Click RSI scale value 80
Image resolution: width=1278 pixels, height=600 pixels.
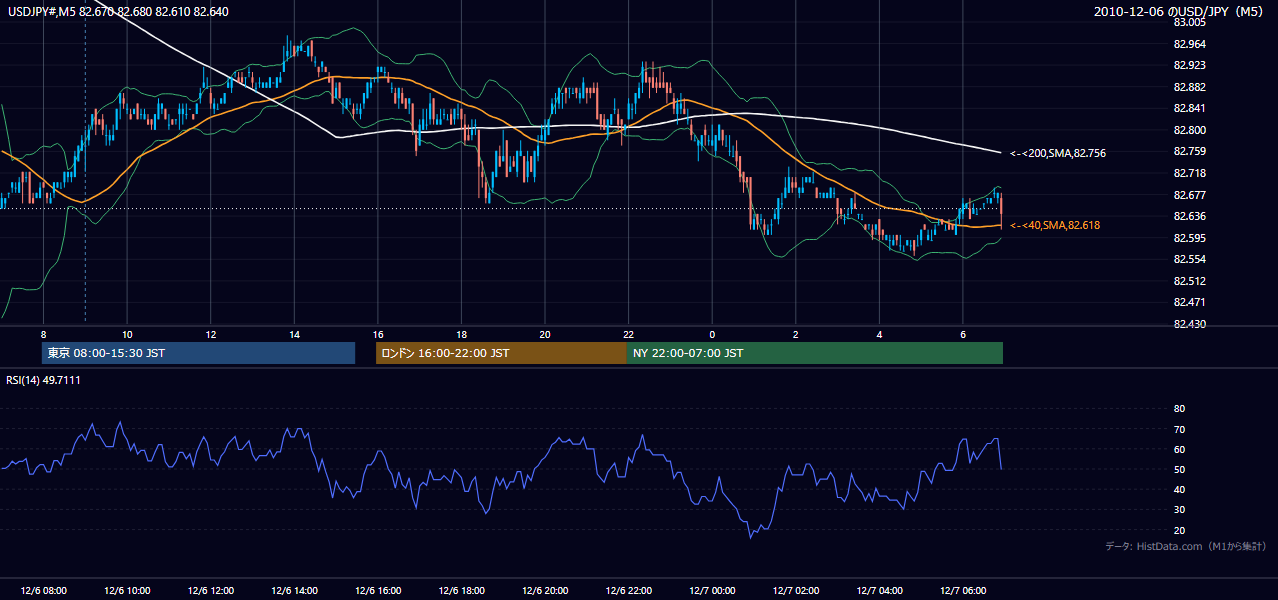pyautogui.click(x=1179, y=409)
